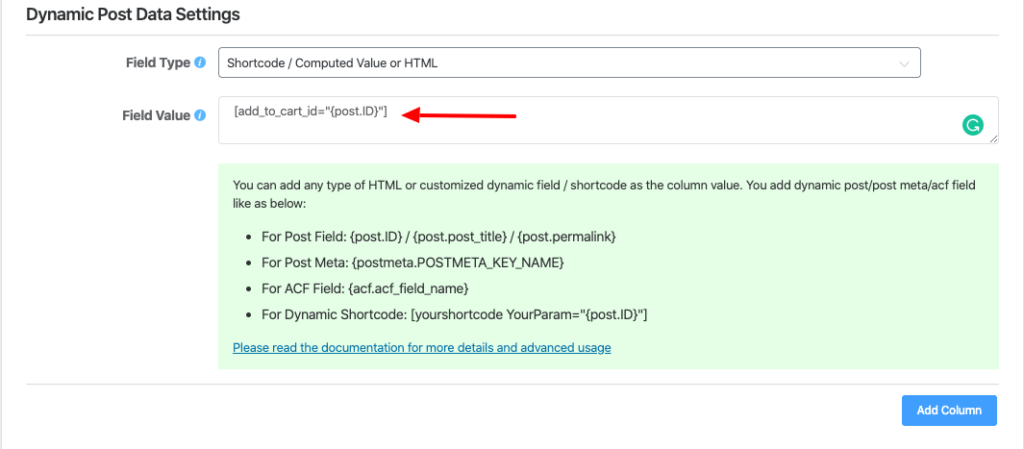
Task: Open the documentation and advanced usage link
Action: [421, 348]
